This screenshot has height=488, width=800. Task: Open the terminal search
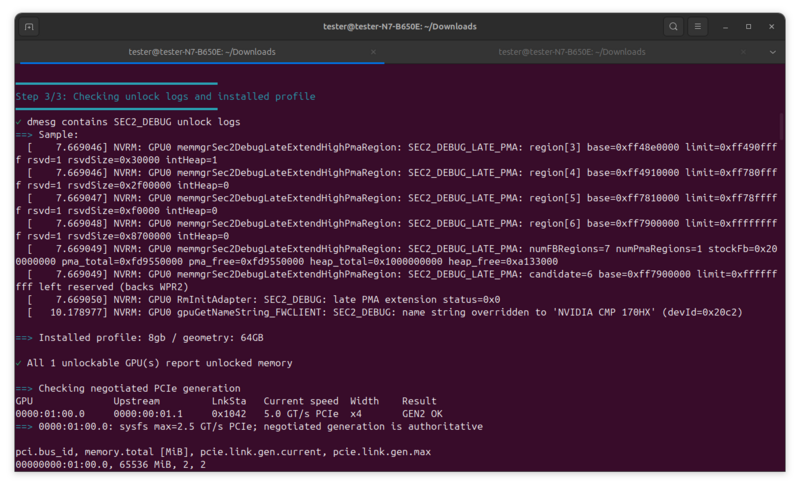click(673, 27)
